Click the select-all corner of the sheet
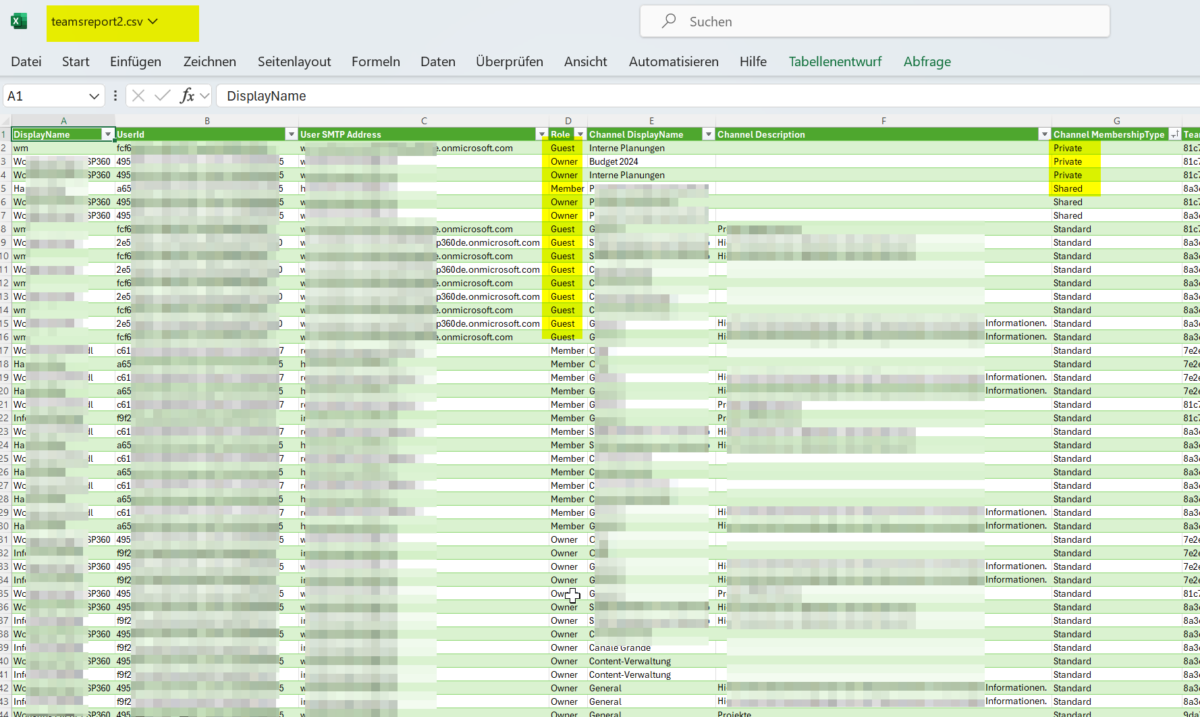The height and width of the screenshot is (717, 1200). (5, 121)
